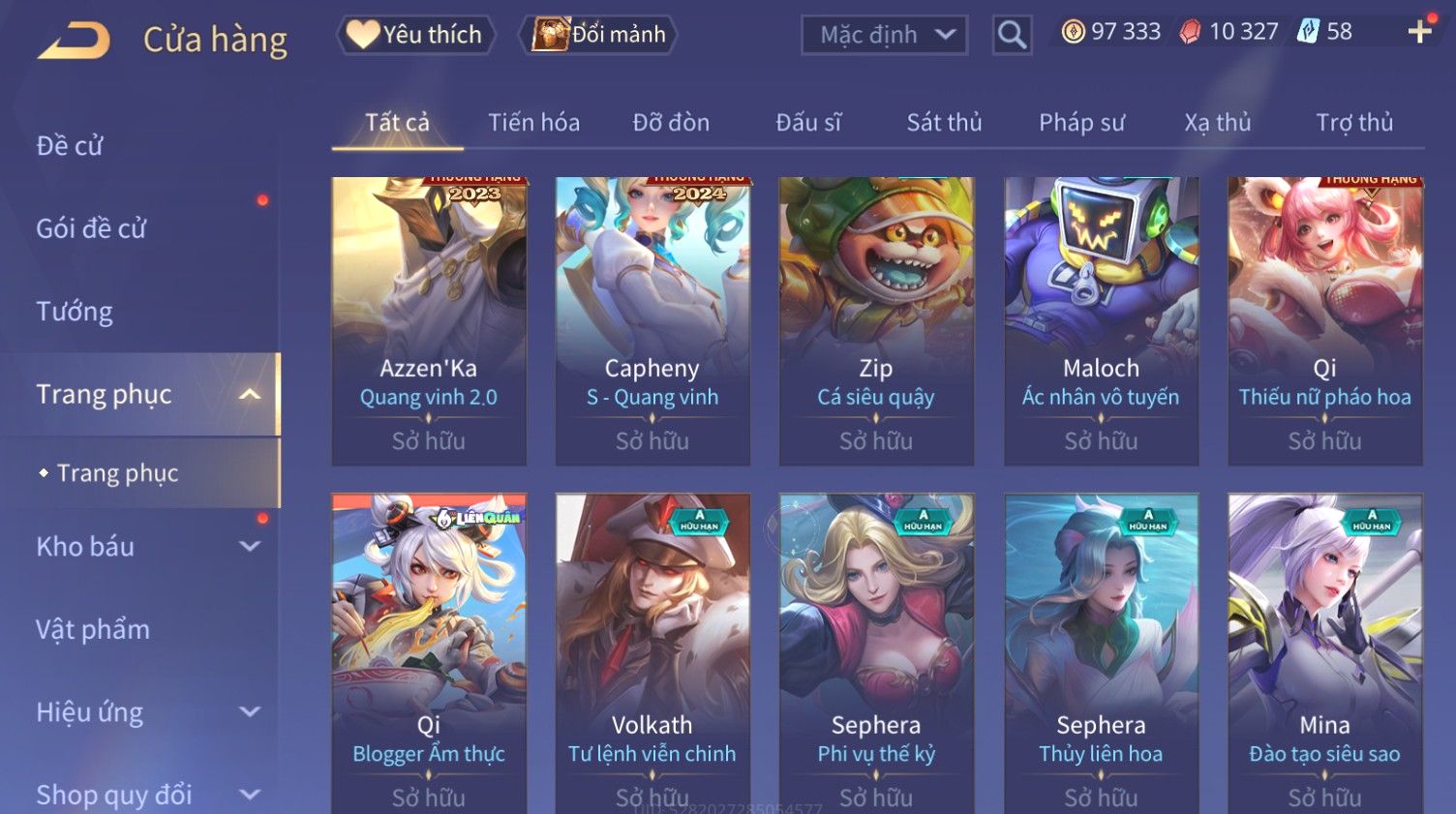Go back using the golden arrow icon

(74, 41)
